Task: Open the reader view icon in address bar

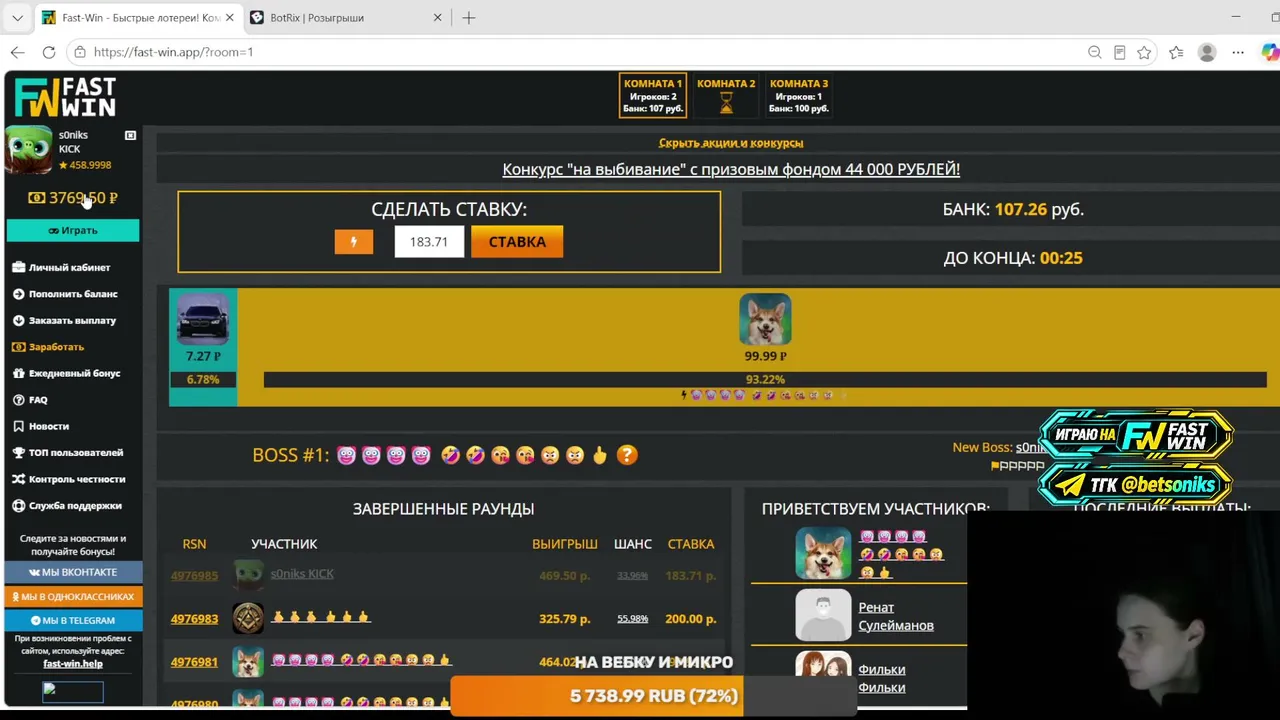Action: pos(1119,52)
